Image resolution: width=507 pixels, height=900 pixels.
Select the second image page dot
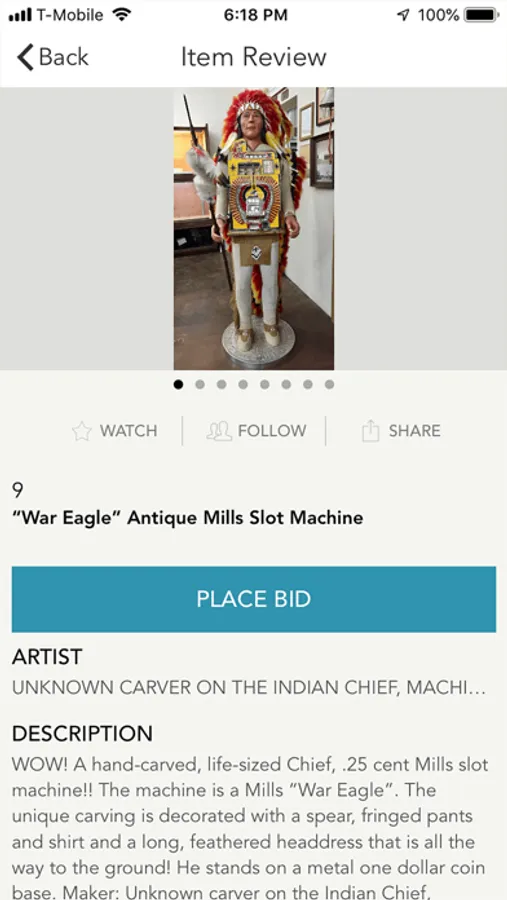pyautogui.click(x=200, y=385)
